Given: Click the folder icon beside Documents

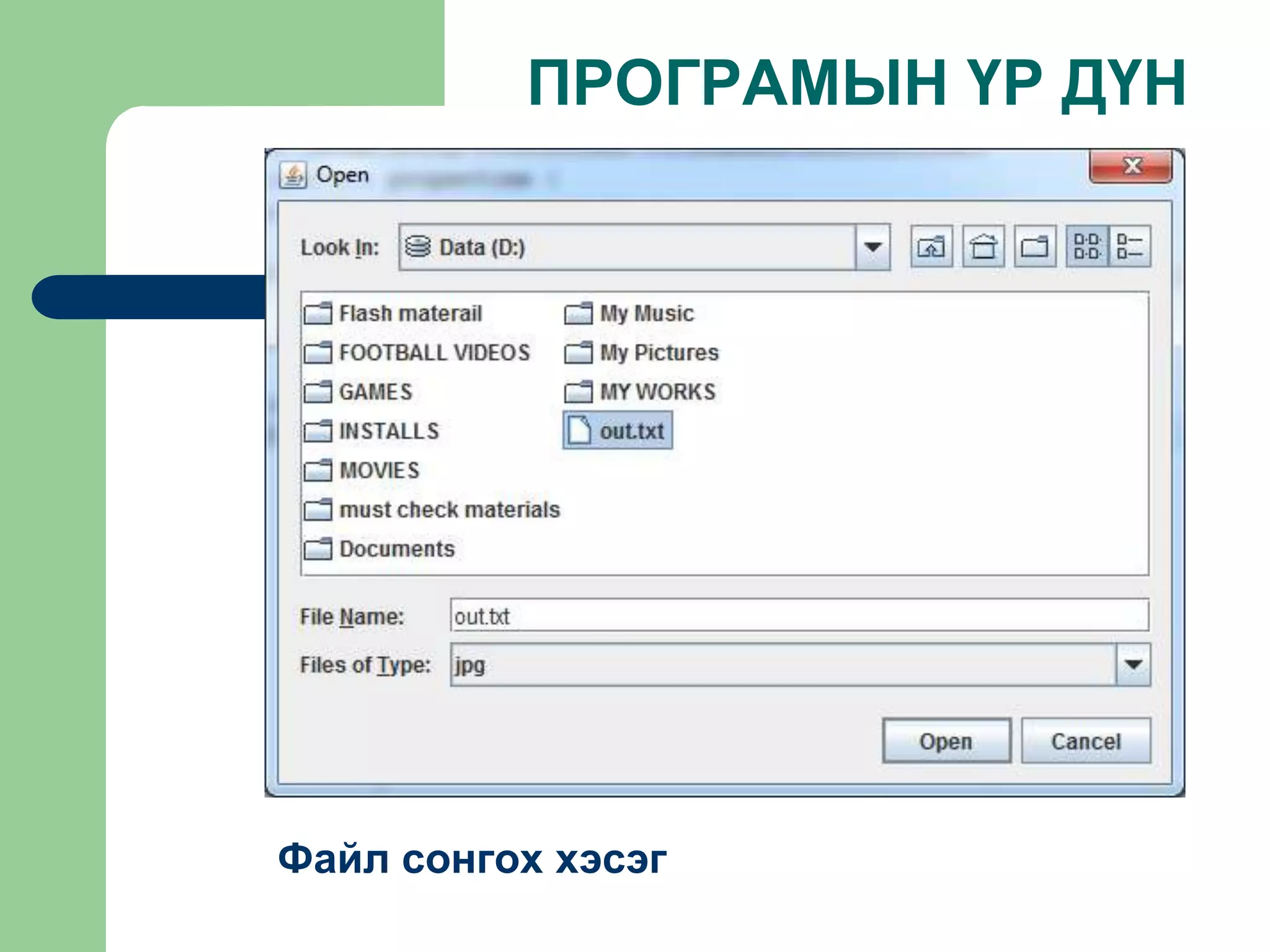Looking at the screenshot, I should coord(318,549).
